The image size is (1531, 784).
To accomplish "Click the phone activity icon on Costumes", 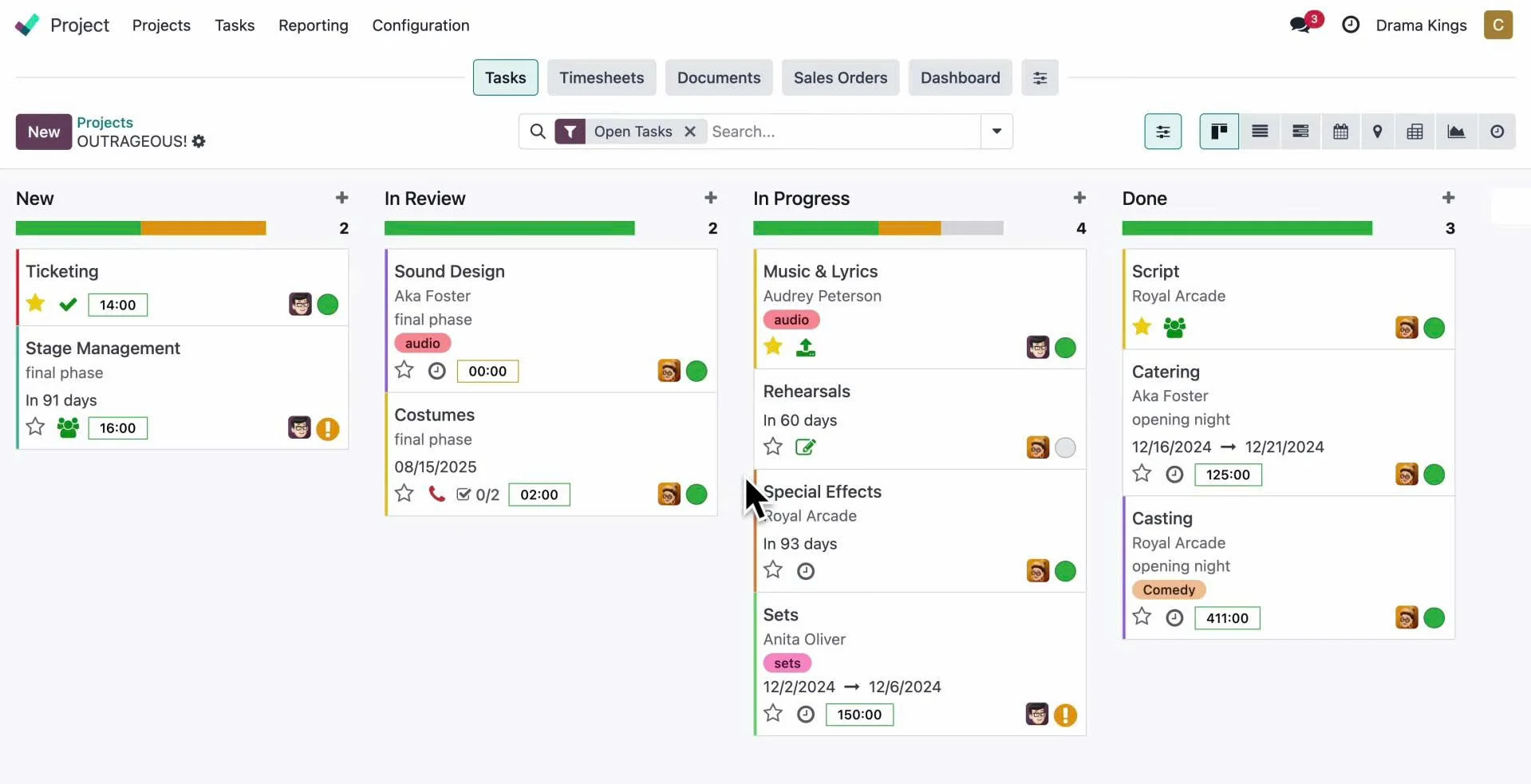I will pos(436,494).
